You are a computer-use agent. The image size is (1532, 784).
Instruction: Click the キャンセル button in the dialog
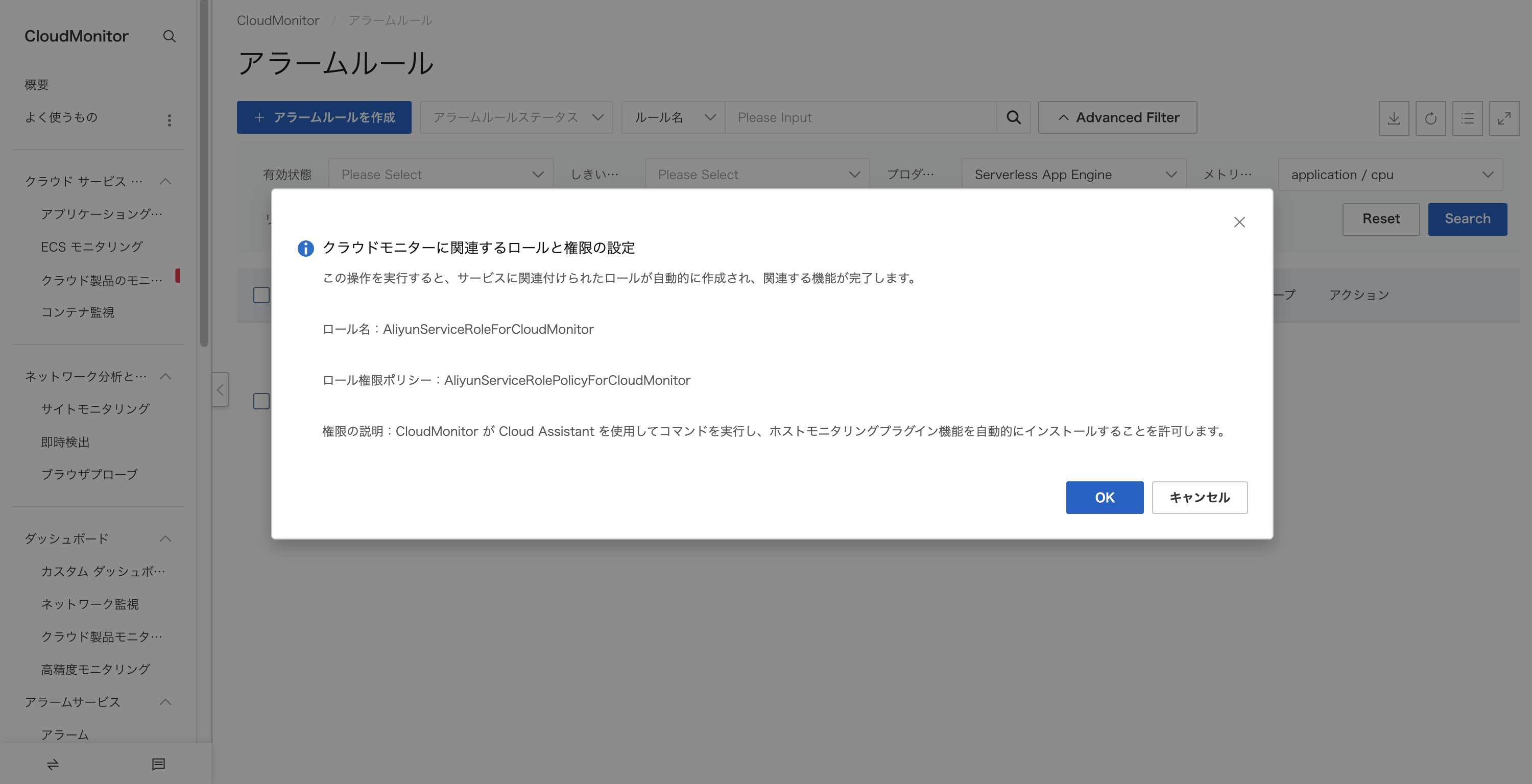pos(1199,498)
